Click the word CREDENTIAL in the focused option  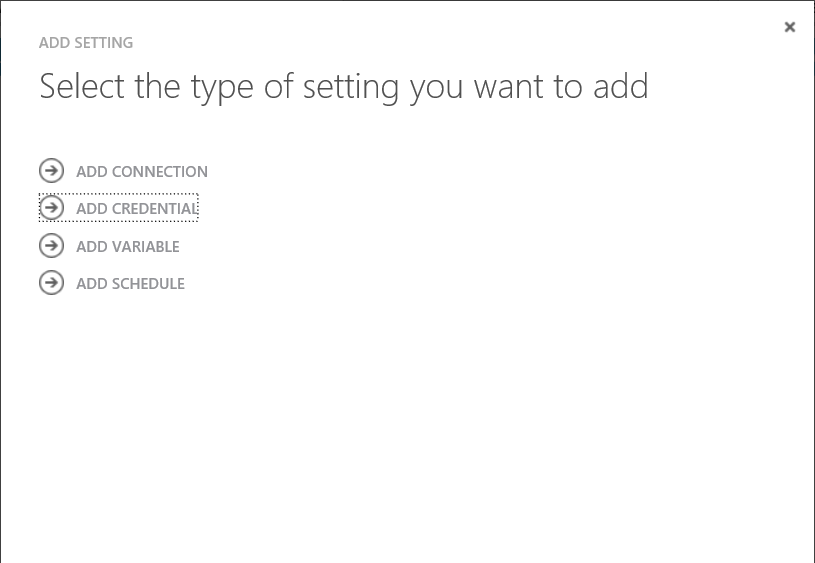click(x=154, y=208)
